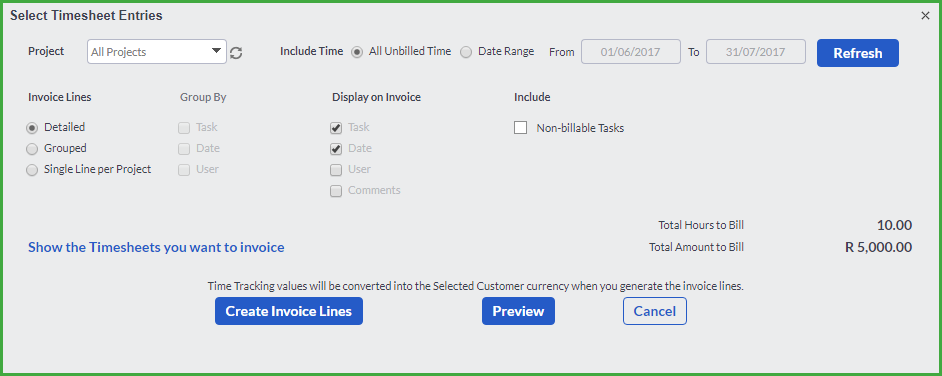Image resolution: width=942 pixels, height=376 pixels.
Task: Choose the Date Range radio option
Action: click(466, 52)
